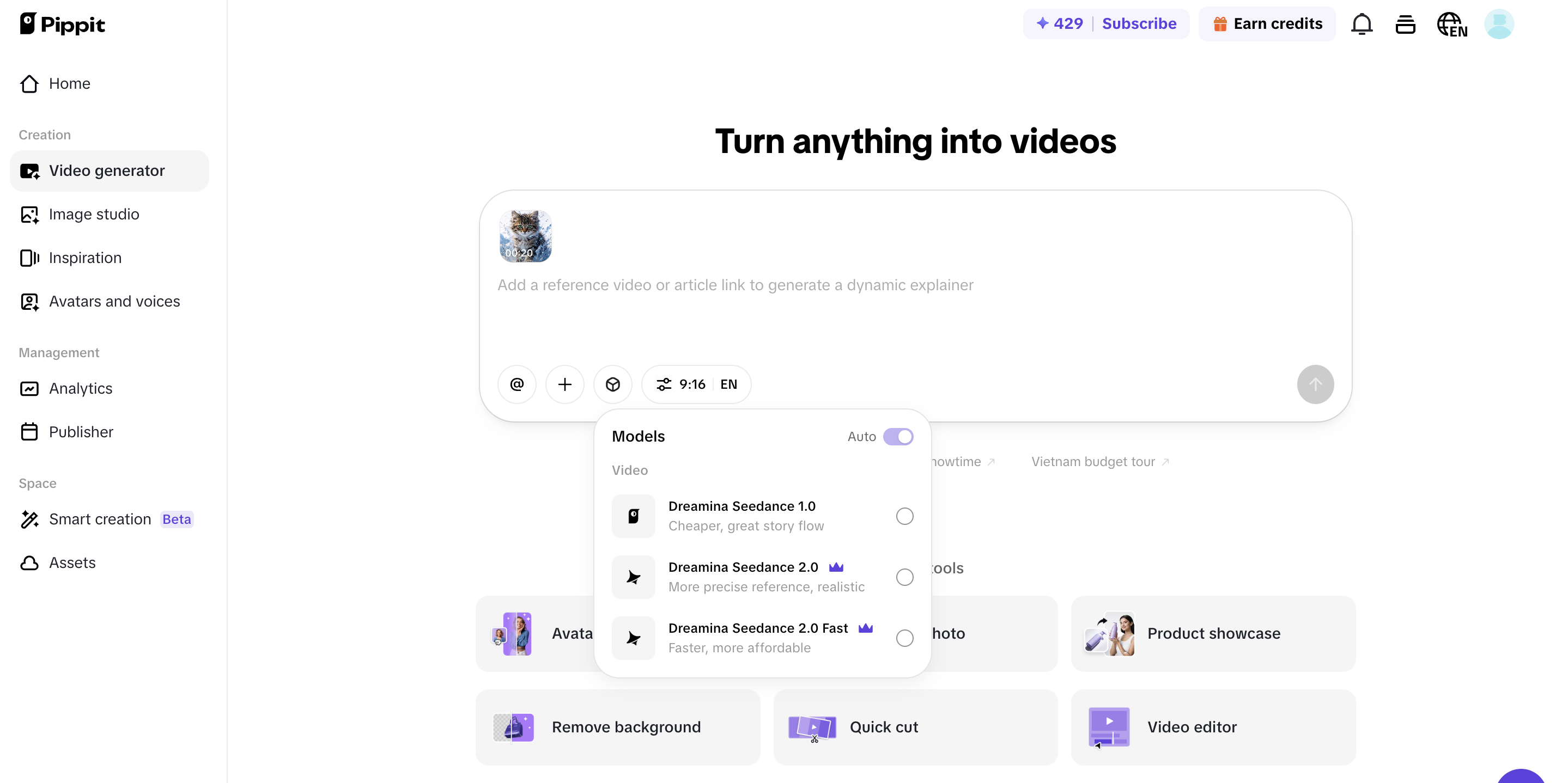
Task: Click "Faster, more affordable" description
Action: 739,648
